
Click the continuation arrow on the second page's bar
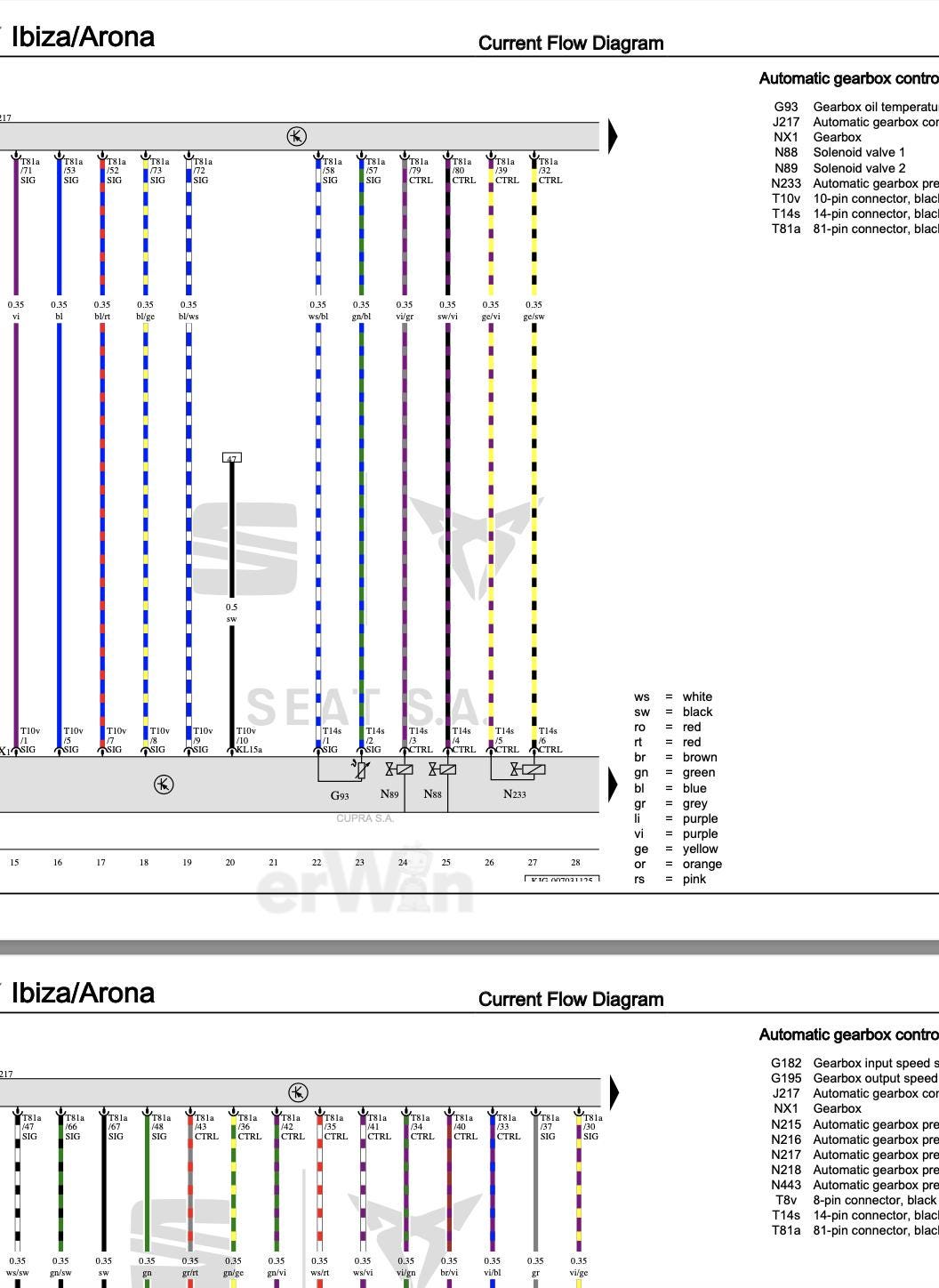[x=613, y=1092]
